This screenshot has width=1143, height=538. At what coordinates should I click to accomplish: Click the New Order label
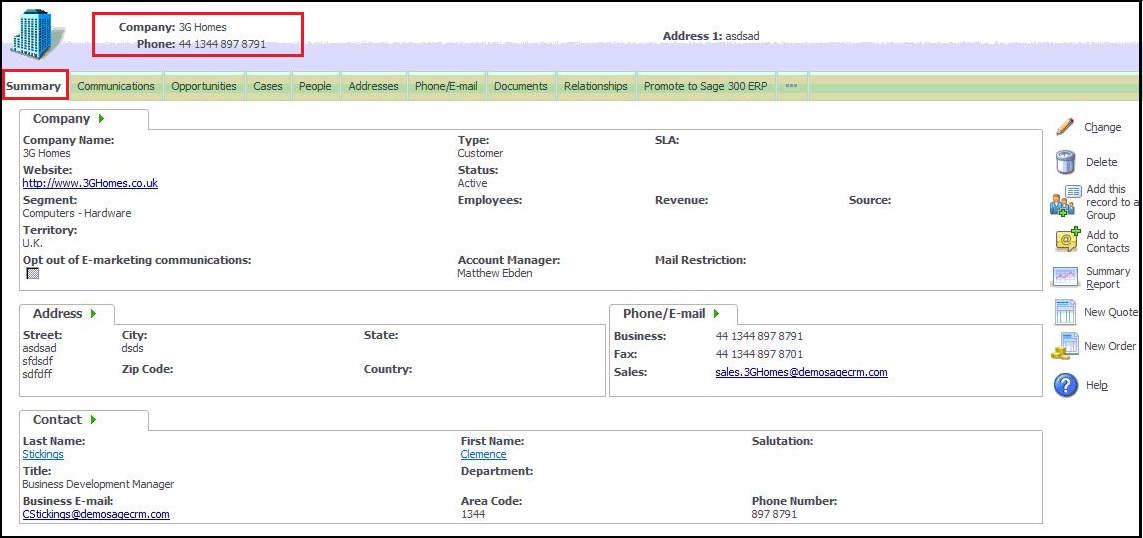pos(1109,346)
